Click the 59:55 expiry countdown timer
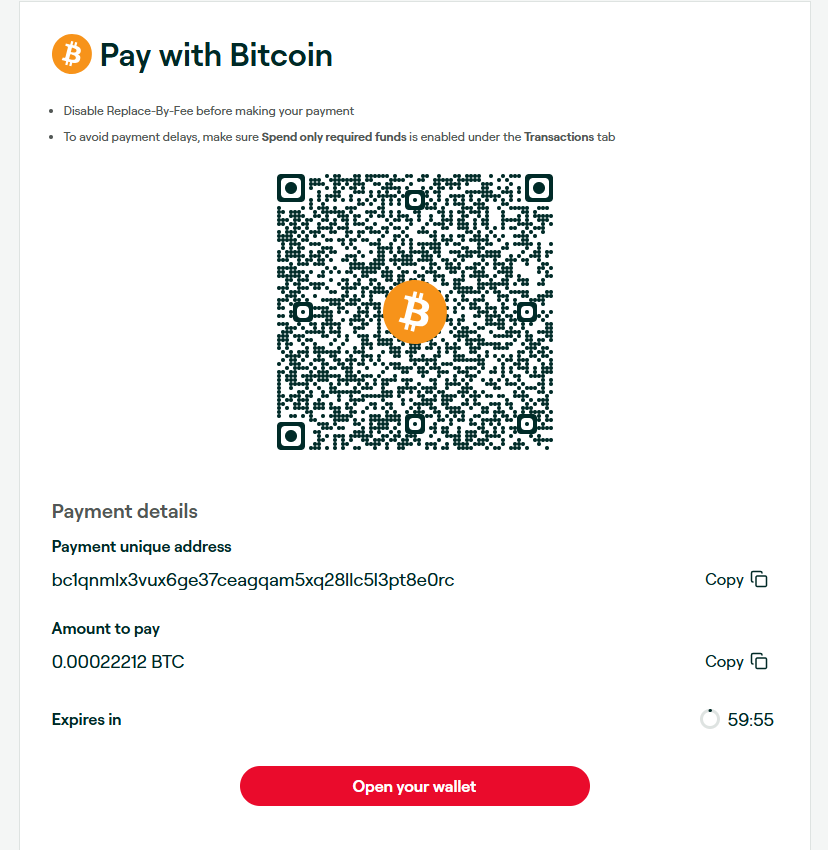The height and width of the screenshot is (850, 828). point(750,720)
